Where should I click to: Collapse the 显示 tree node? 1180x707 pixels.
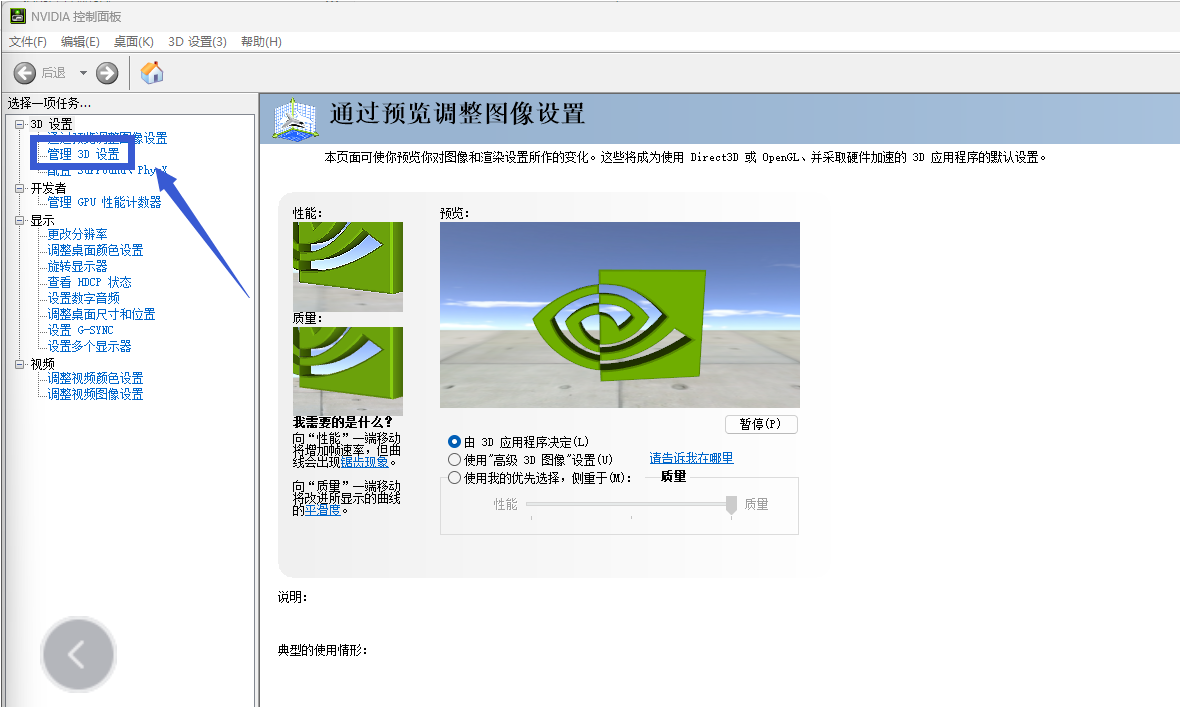coord(20,221)
